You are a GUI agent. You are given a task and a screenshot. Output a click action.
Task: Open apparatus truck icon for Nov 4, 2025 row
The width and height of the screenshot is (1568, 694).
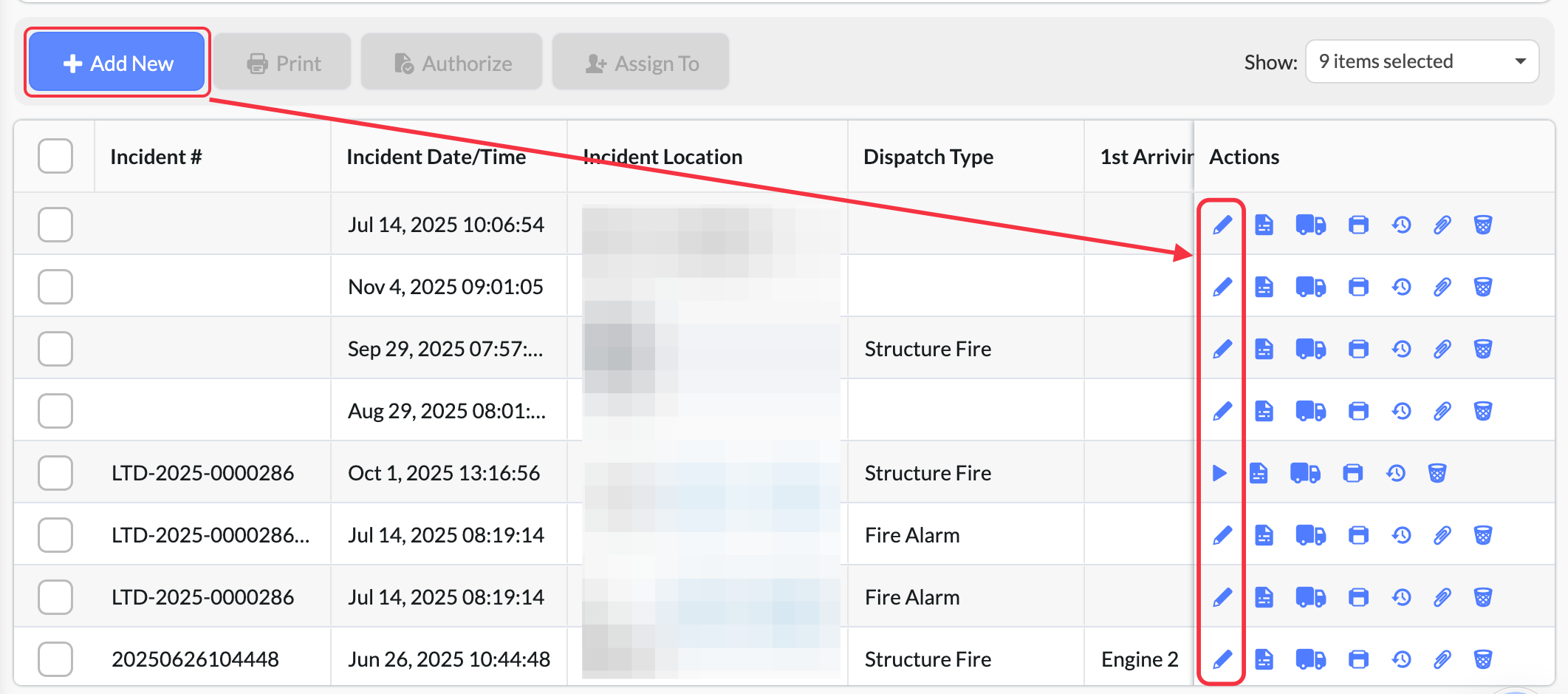click(x=1311, y=287)
